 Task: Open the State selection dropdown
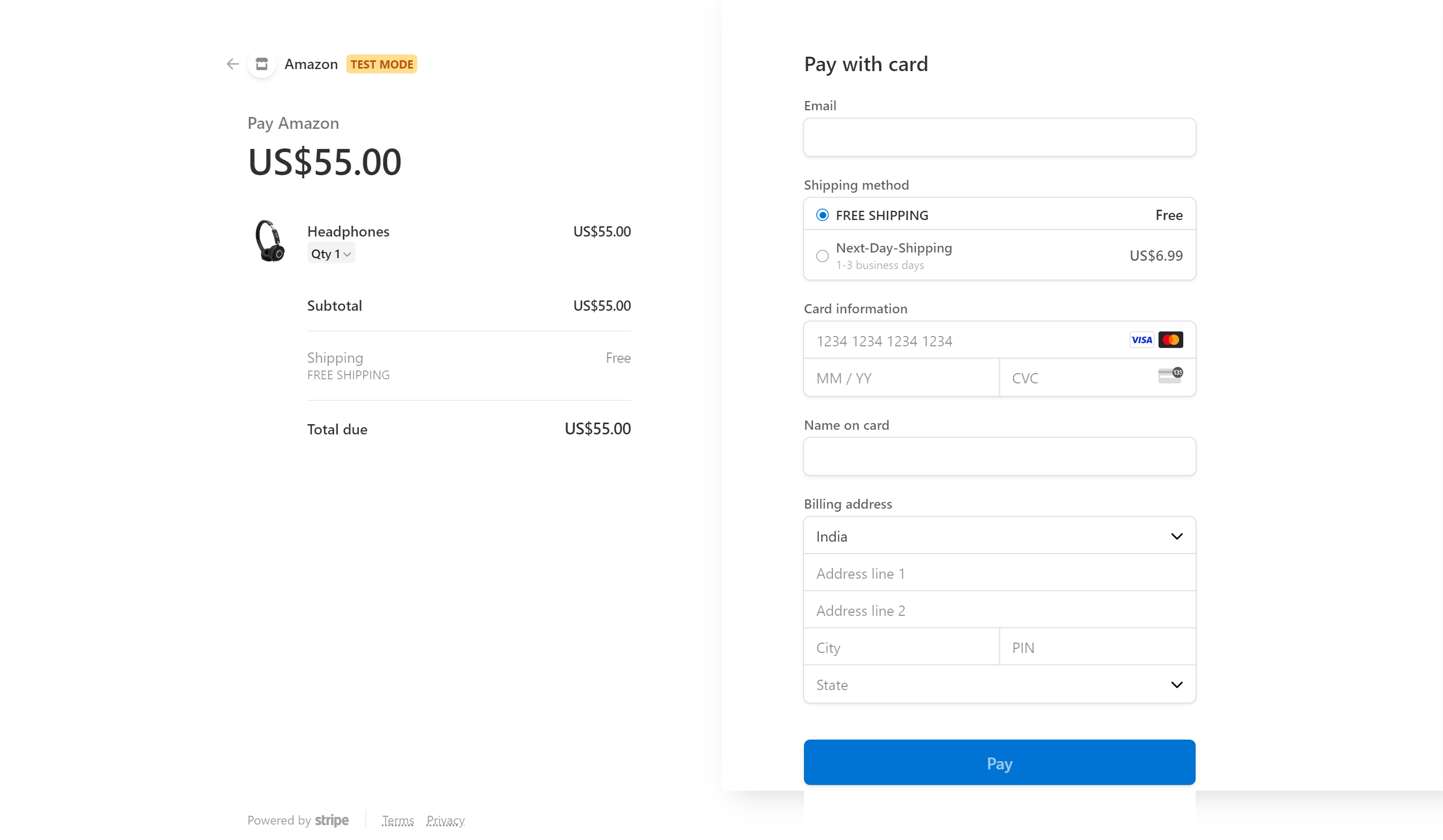pyautogui.click(x=999, y=684)
